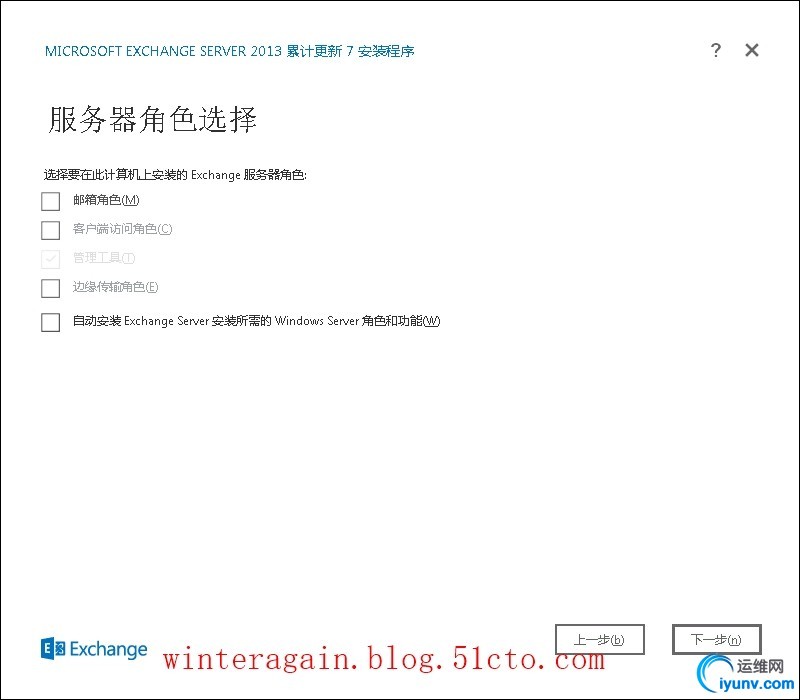The height and width of the screenshot is (700, 800).
Task: Click the setup title text MICROSOFT EXCHANGE SERVER 2013
Action: (163, 51)
